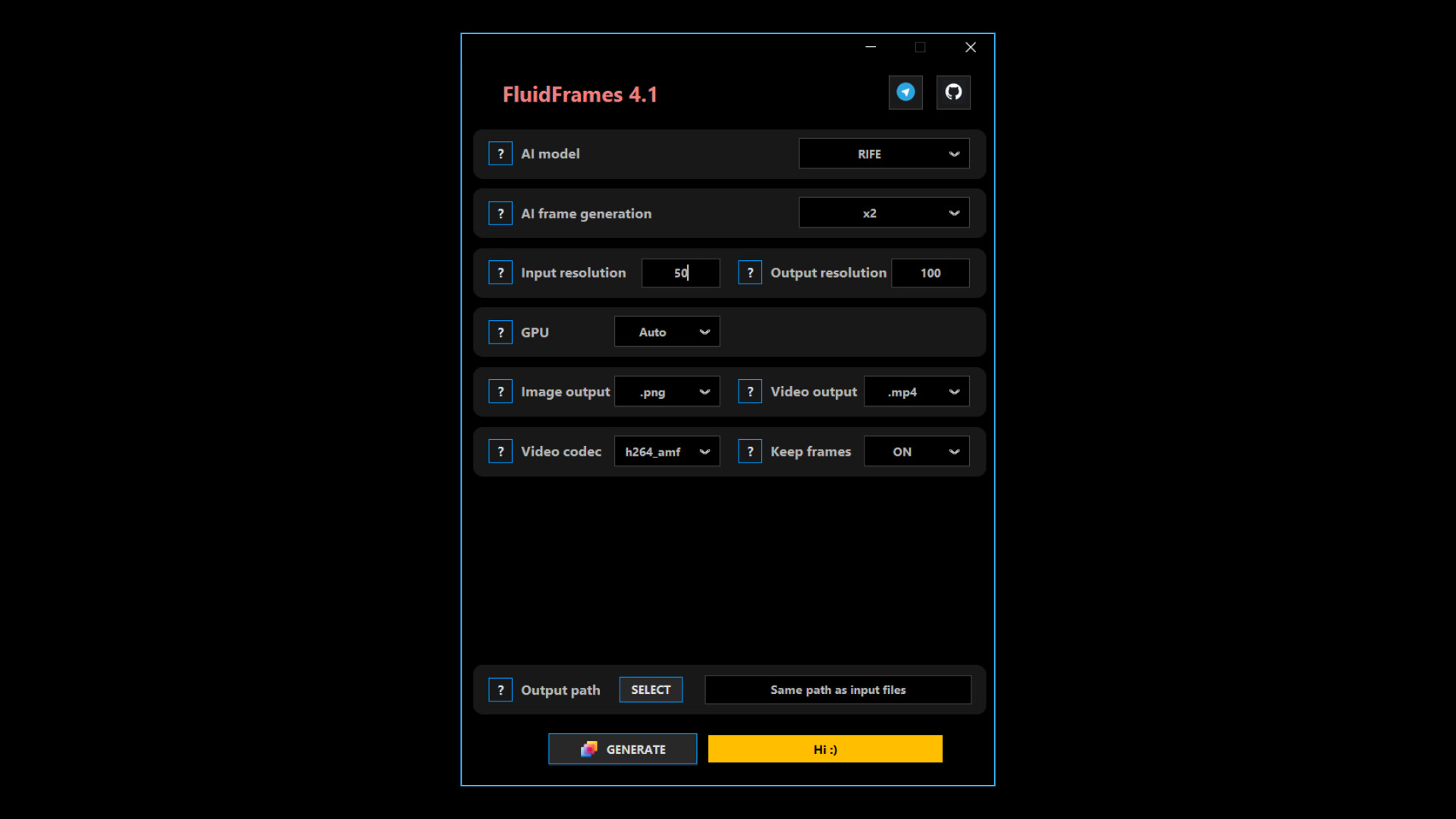Click the 'Same path as input files' field

tap(838, 690)
